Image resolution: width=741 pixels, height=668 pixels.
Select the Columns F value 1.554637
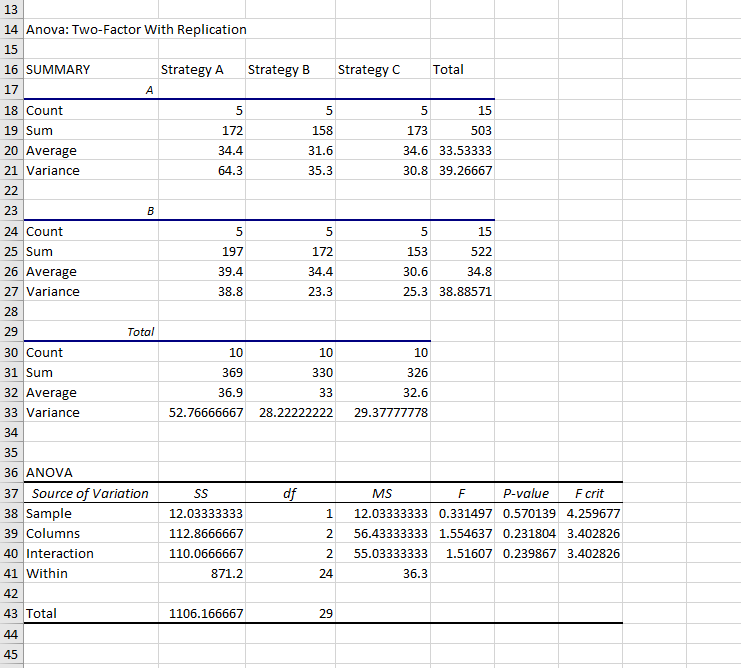point(463,533)
